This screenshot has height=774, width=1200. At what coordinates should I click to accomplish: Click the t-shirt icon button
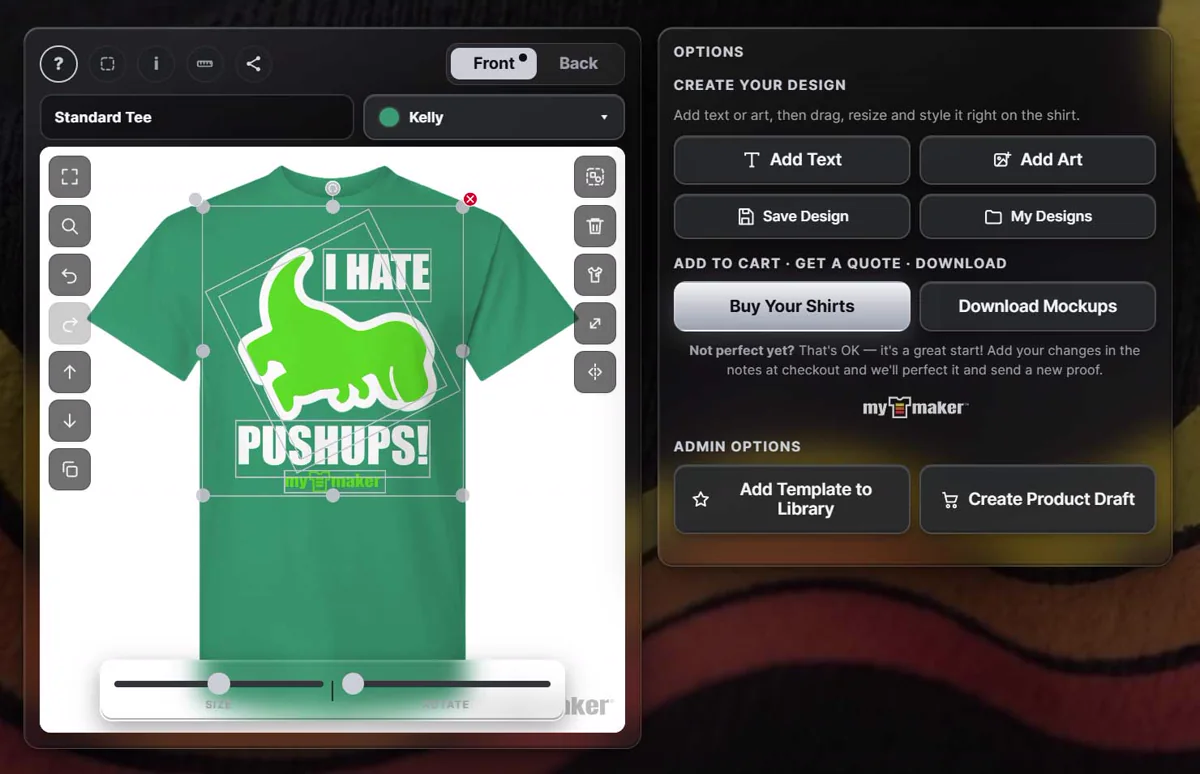(595, 275)
